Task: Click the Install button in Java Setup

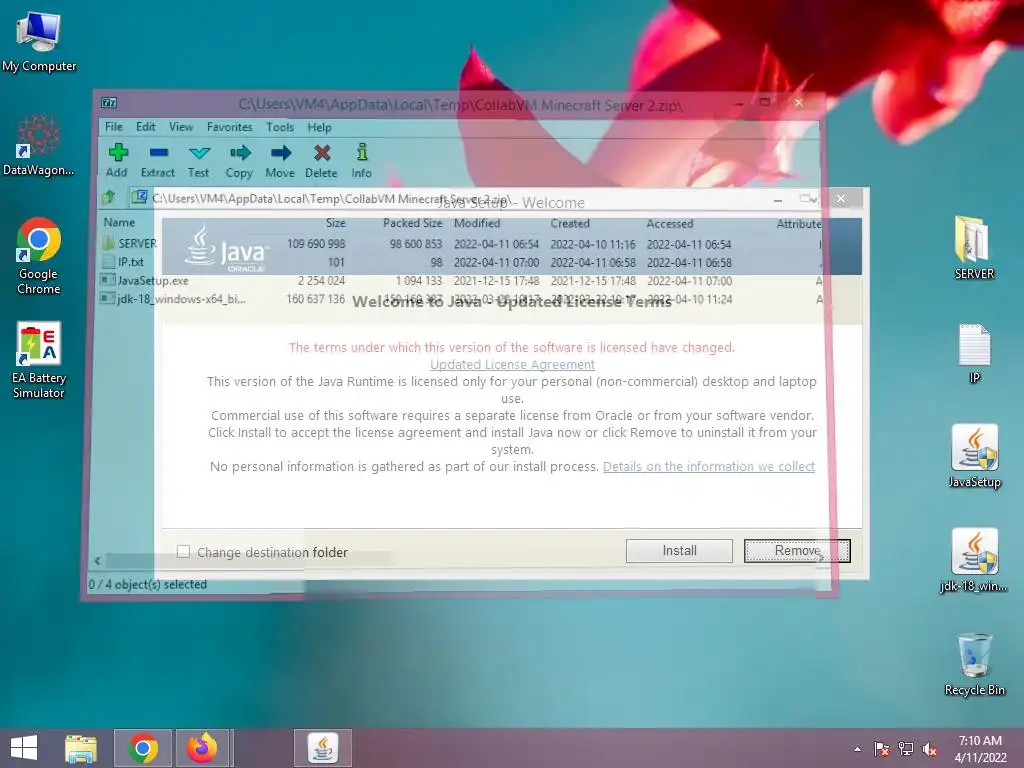Action: pos(679,551)
